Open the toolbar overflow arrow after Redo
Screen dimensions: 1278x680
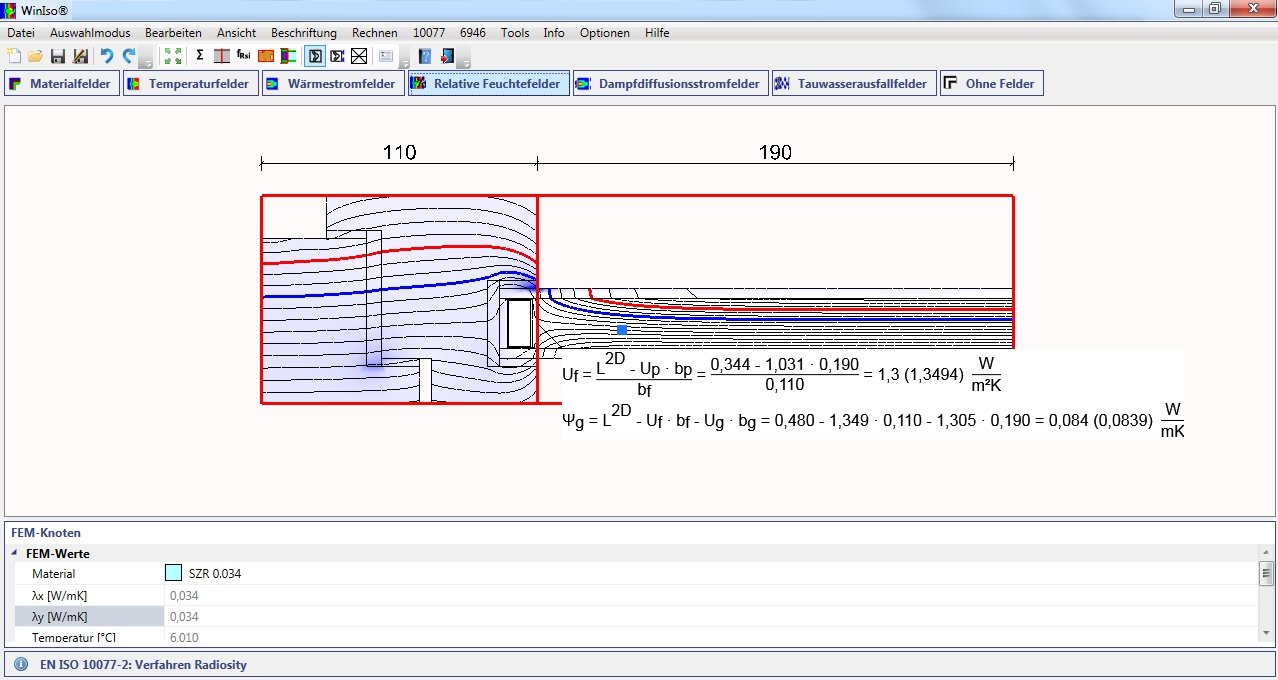(146, 60)
